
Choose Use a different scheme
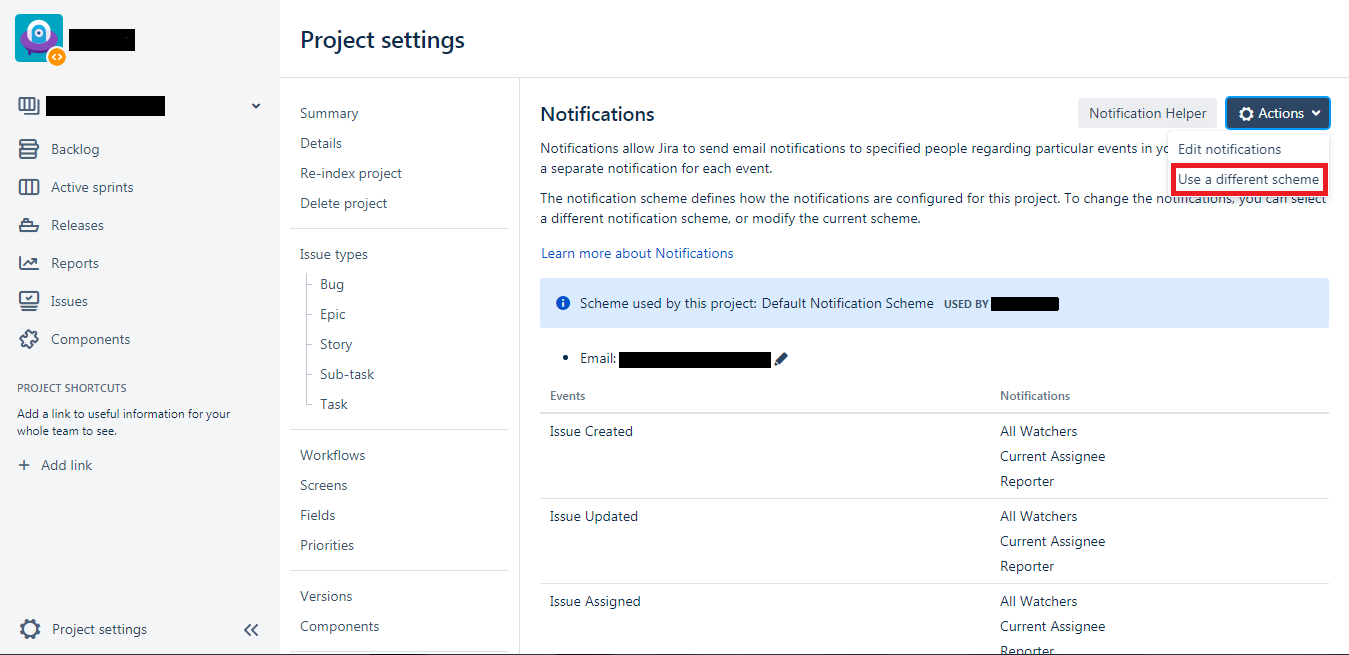point(1249,178)
